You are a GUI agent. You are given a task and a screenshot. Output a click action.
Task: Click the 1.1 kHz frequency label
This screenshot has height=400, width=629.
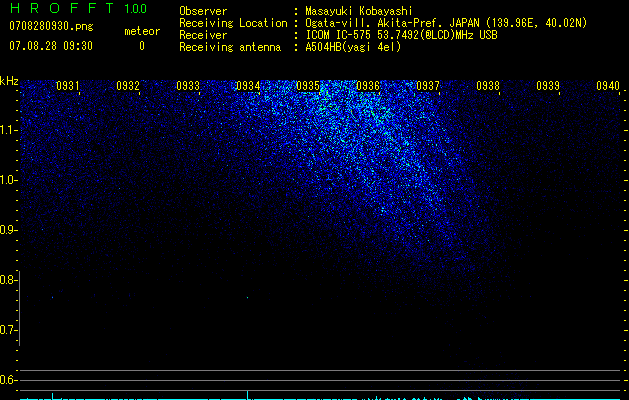(x=8, y=130)
